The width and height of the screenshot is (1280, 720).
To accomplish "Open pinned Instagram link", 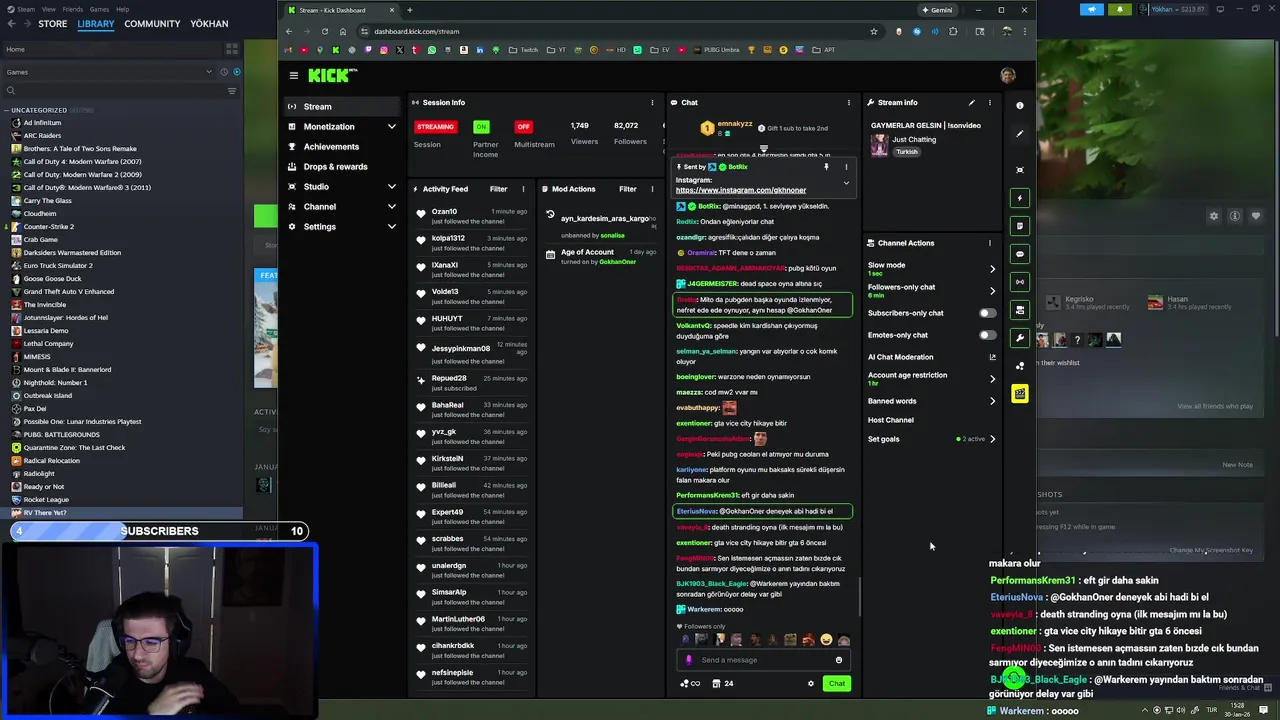I will (741, 190).
